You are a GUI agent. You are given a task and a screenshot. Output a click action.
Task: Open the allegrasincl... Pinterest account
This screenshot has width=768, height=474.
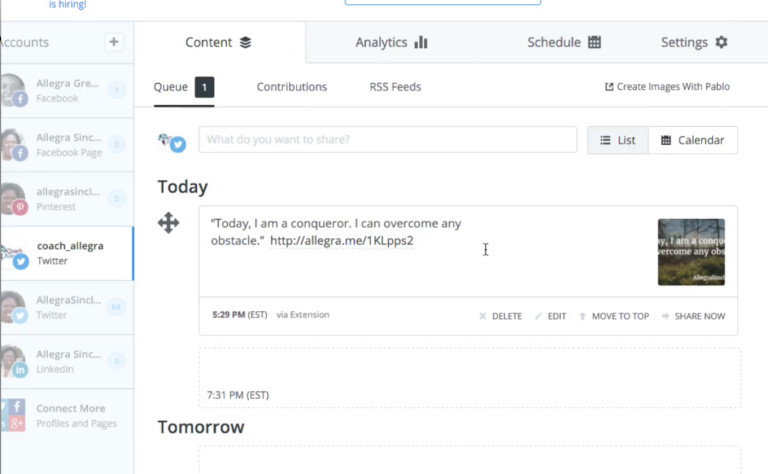pyautogui.click(x=67, y=199)
